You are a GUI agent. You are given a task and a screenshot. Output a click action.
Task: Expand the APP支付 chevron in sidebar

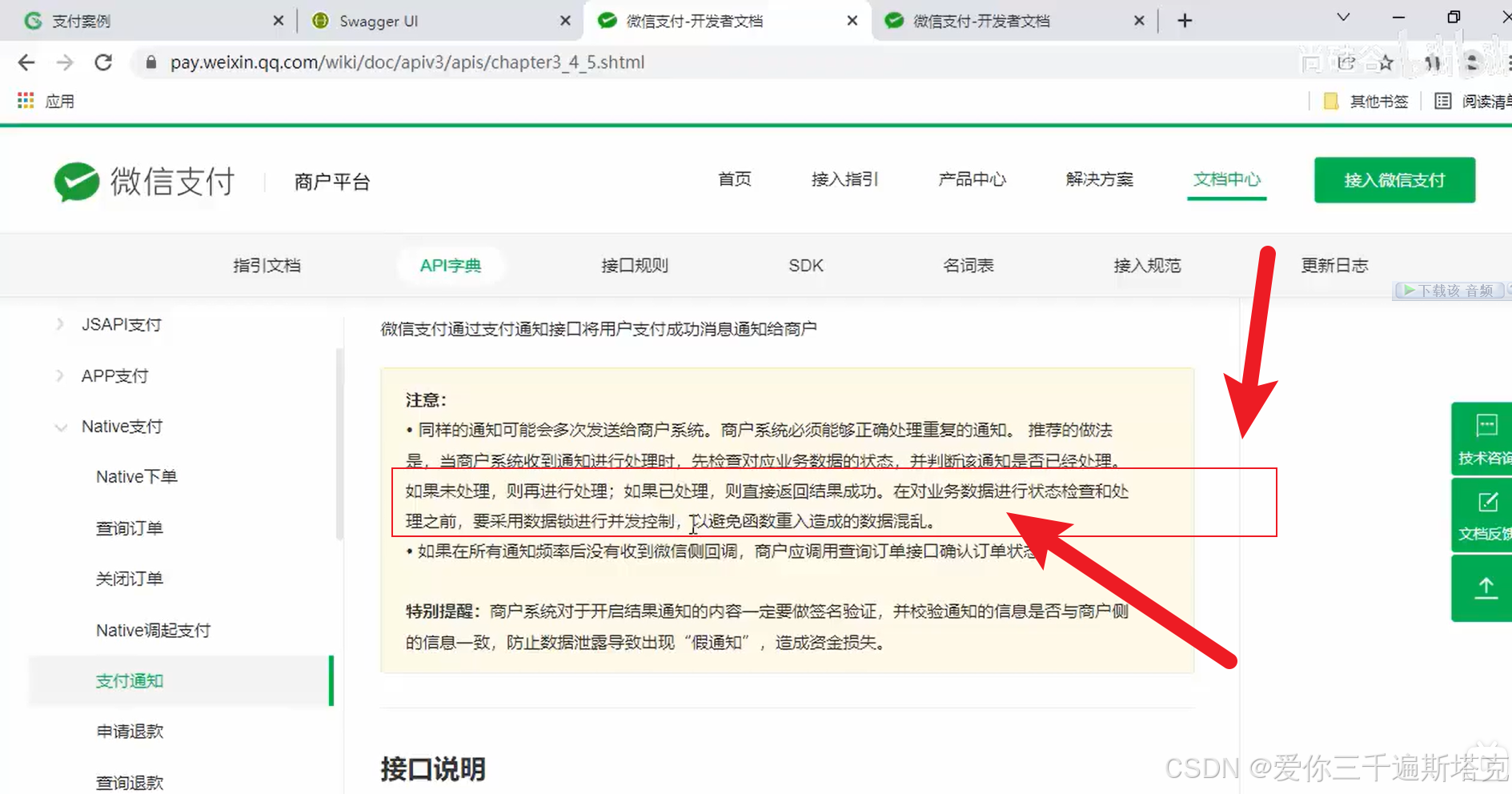click(x=60, y=375)
